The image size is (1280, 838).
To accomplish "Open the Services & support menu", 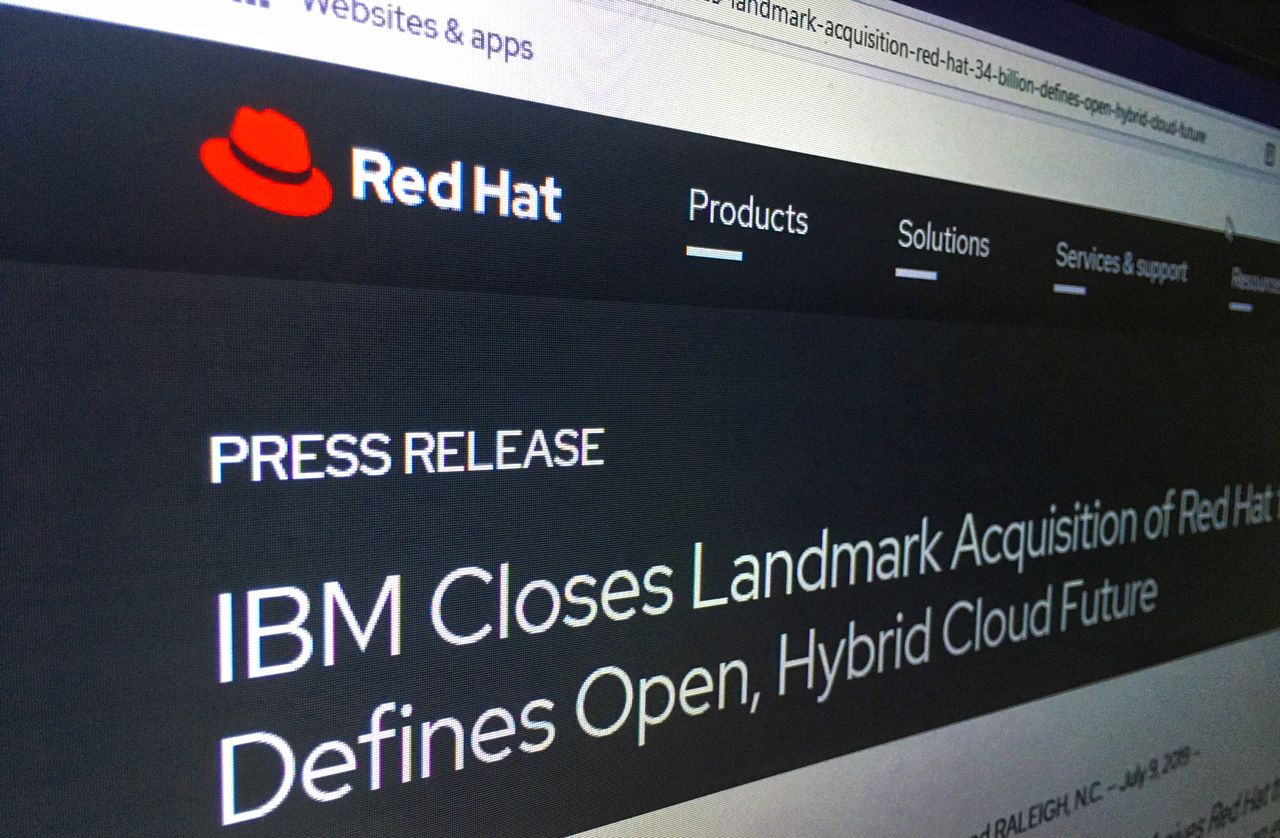I will coord(1121,262).
